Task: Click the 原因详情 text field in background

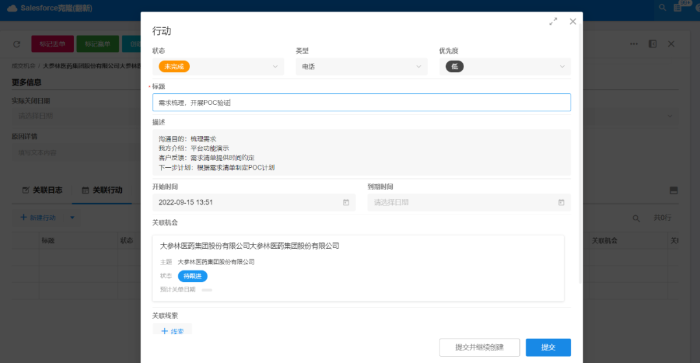Action: tap(76, 153)
